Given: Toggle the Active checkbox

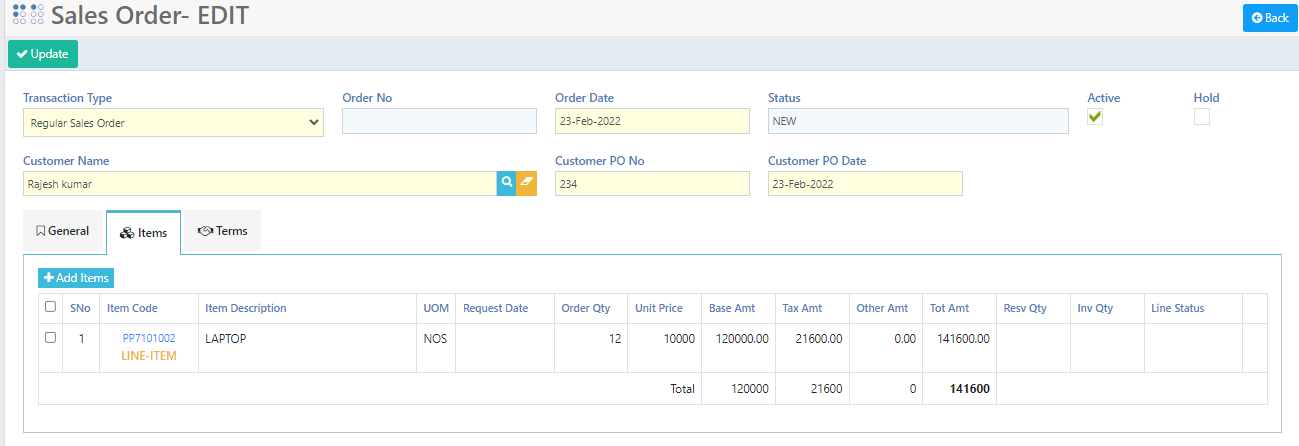Looking at the screenshot, I should (x=1095, y=117).
